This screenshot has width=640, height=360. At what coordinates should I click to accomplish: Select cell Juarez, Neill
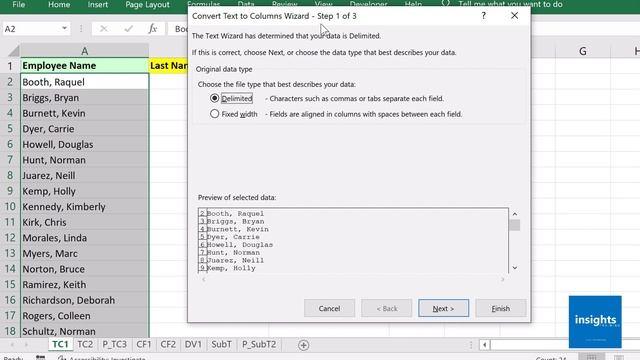(x=84, y=176)
